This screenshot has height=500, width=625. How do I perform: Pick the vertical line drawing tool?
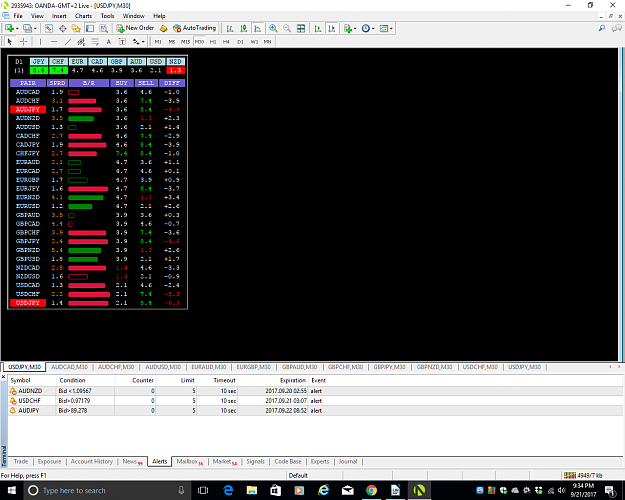pyautogui.click(x=40, y=41)
